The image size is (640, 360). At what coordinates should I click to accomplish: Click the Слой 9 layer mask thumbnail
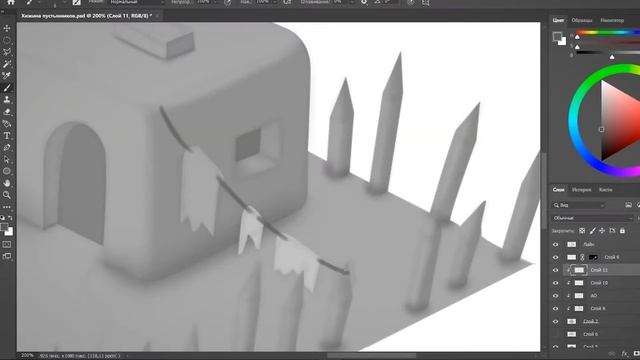[593, 257]
